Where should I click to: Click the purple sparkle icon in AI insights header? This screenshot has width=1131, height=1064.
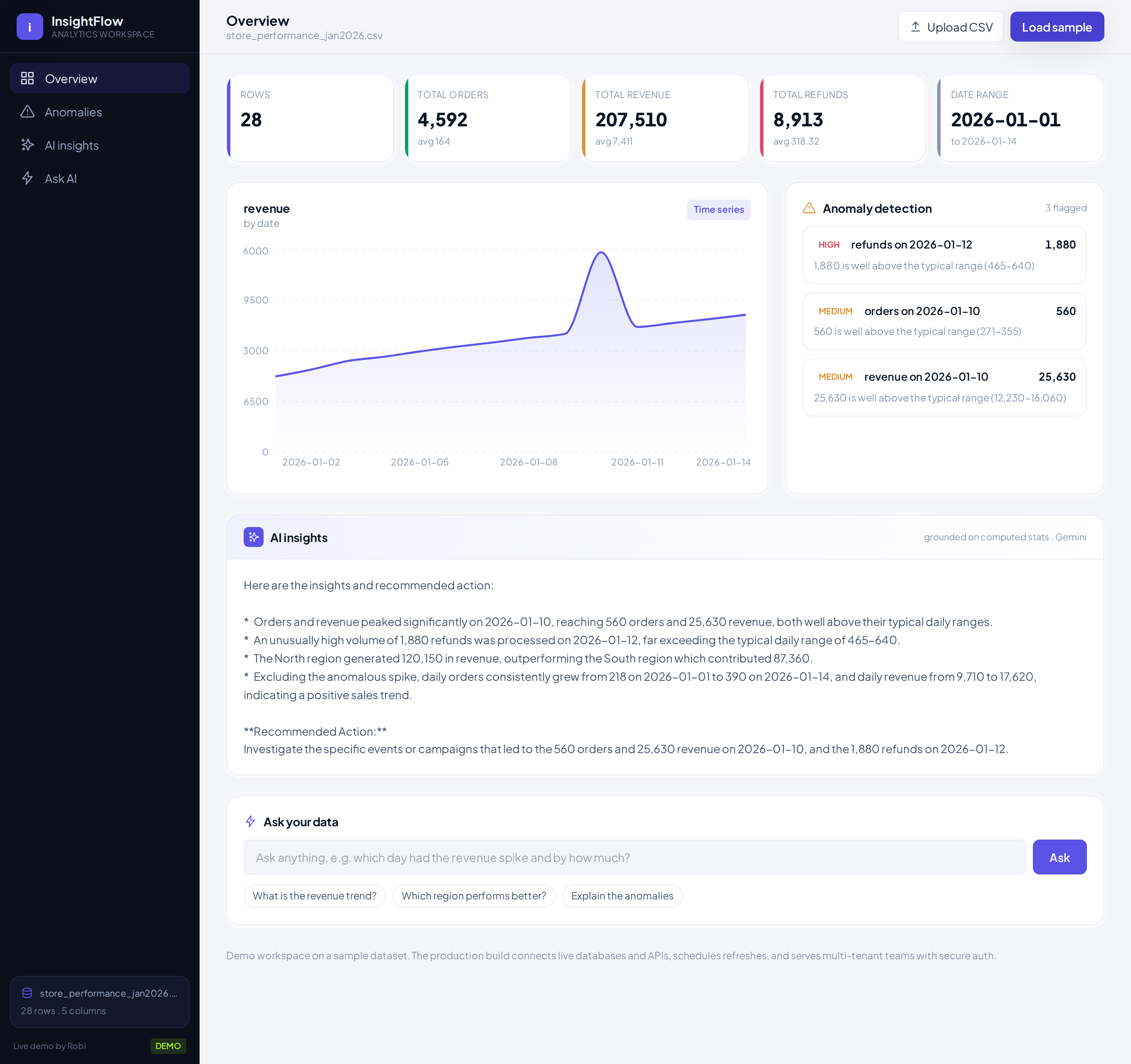tap(253, 537)
